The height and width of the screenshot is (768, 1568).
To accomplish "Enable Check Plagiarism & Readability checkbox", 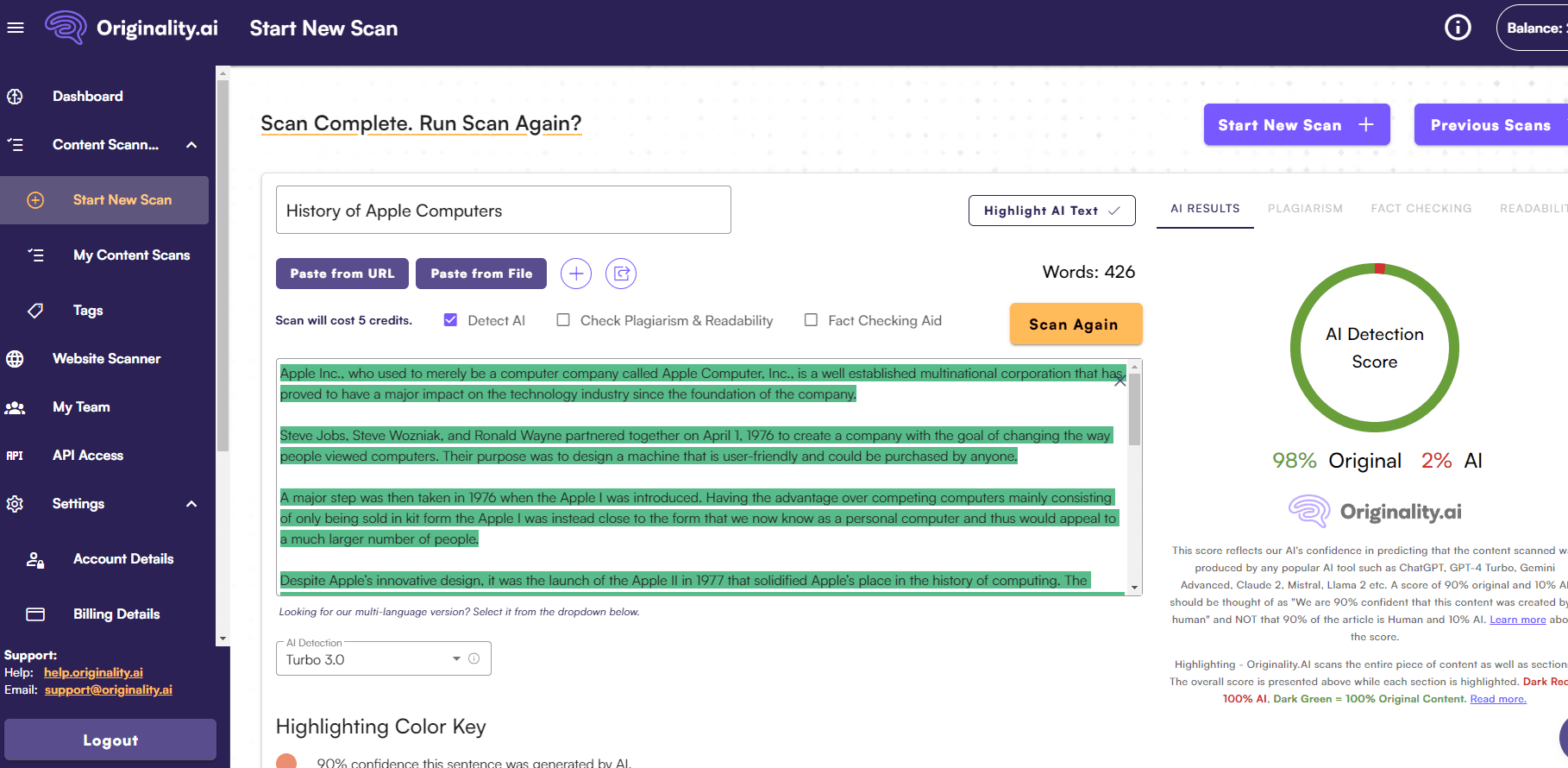I will point(563,320).
